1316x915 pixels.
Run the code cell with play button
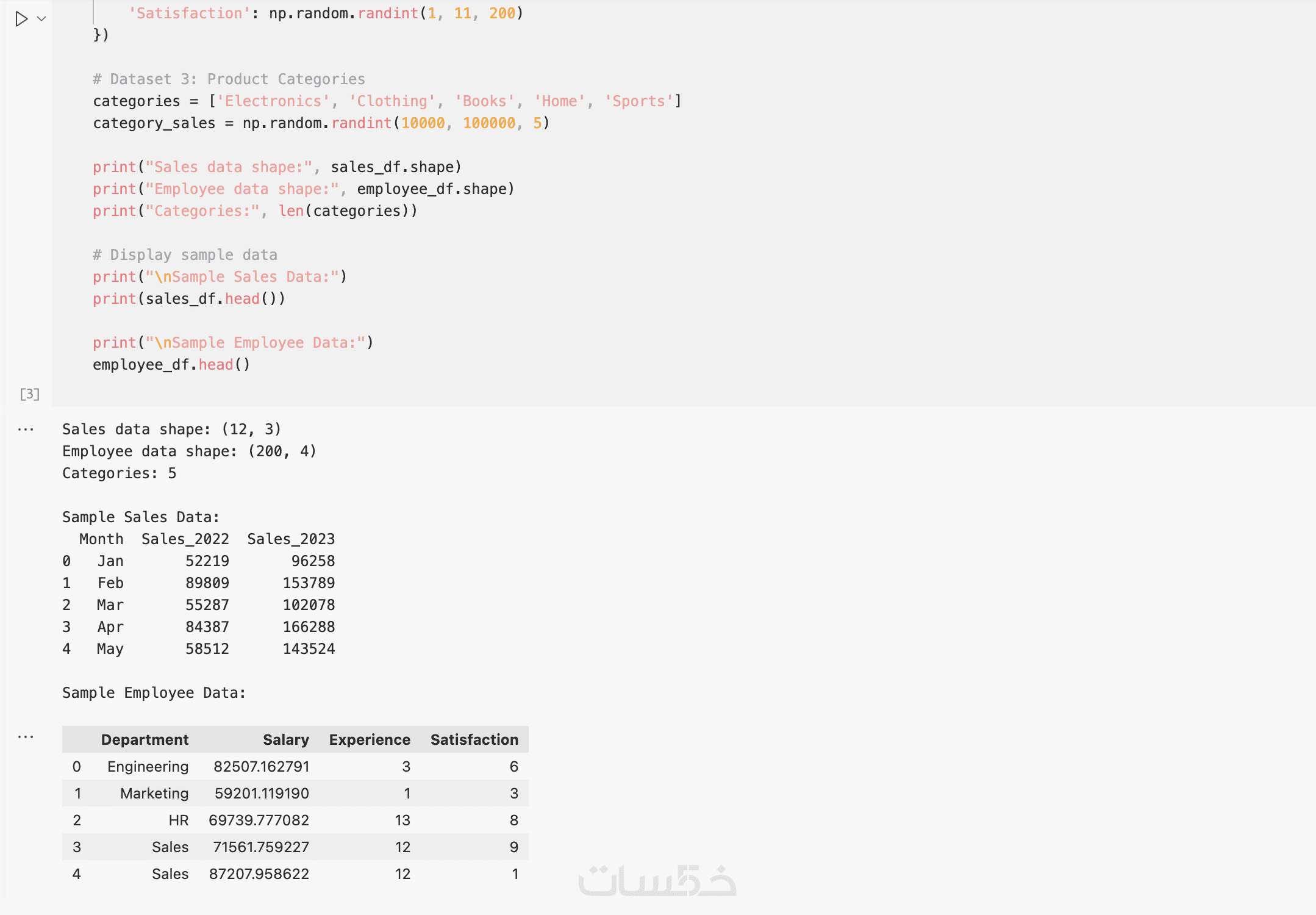point(21,19)
